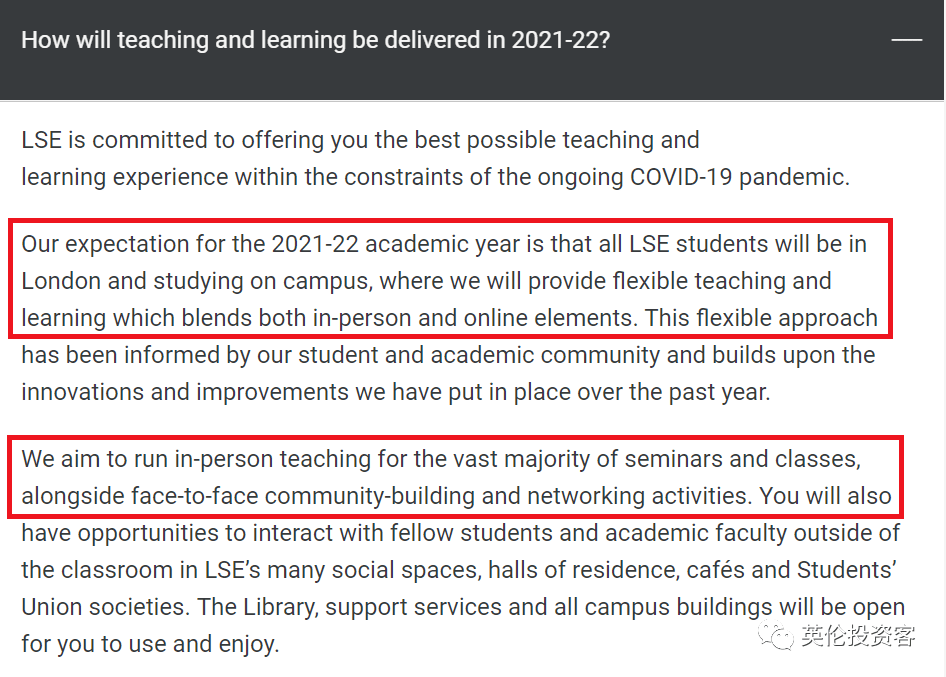The image size is (946, 677).
Task: Click the accordion header about 2021-22 teaching
Action: point(472,49)
